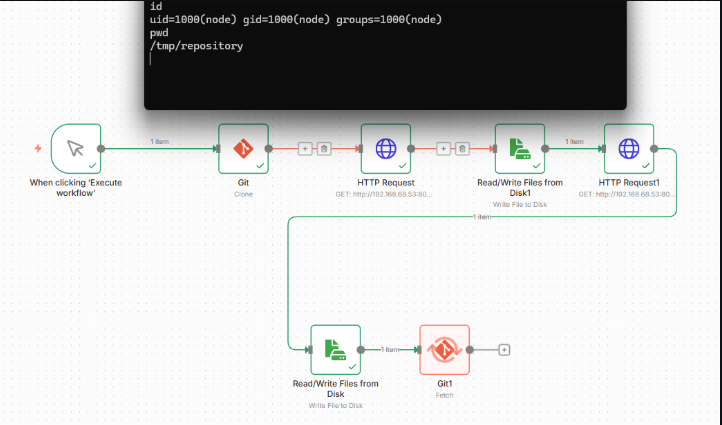The width and height of the screenshot is (722, 425).
Task: Open the HTTP Request globe node
Action: (385, 149)
